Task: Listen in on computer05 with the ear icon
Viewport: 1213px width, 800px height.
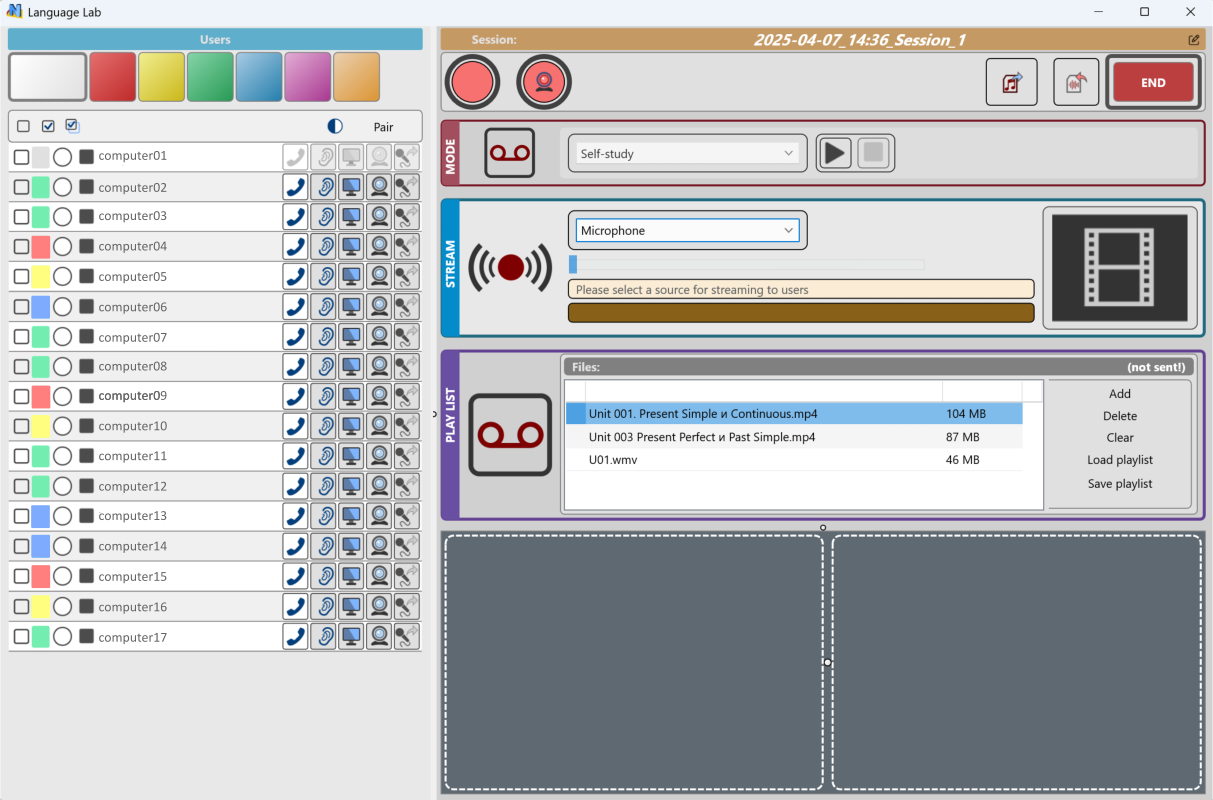Action: pyautogui.click(x=322, y=276)
